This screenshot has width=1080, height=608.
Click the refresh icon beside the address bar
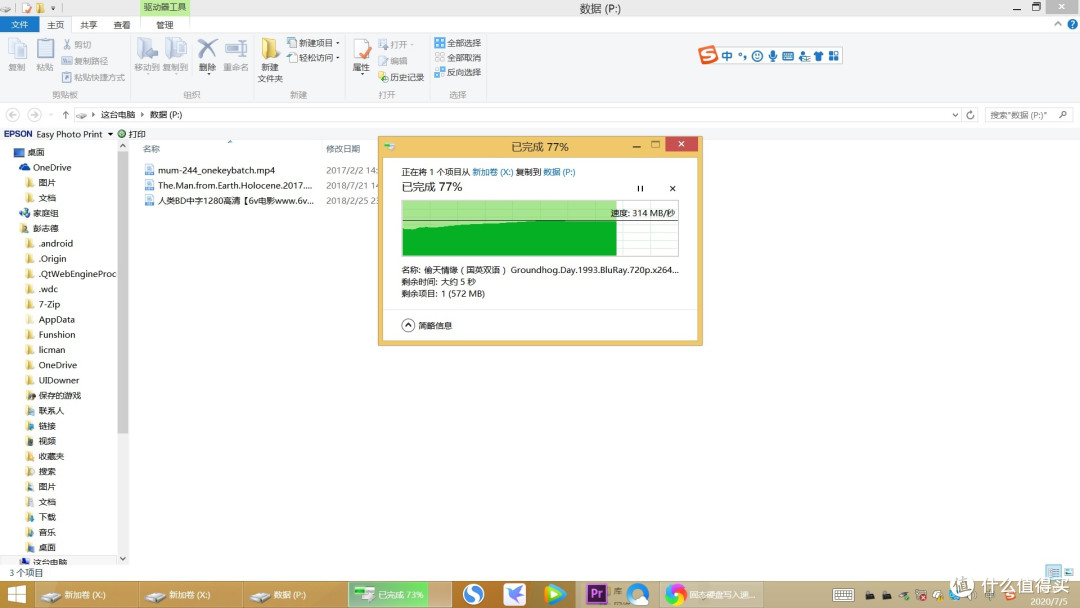tap(970, 115)
